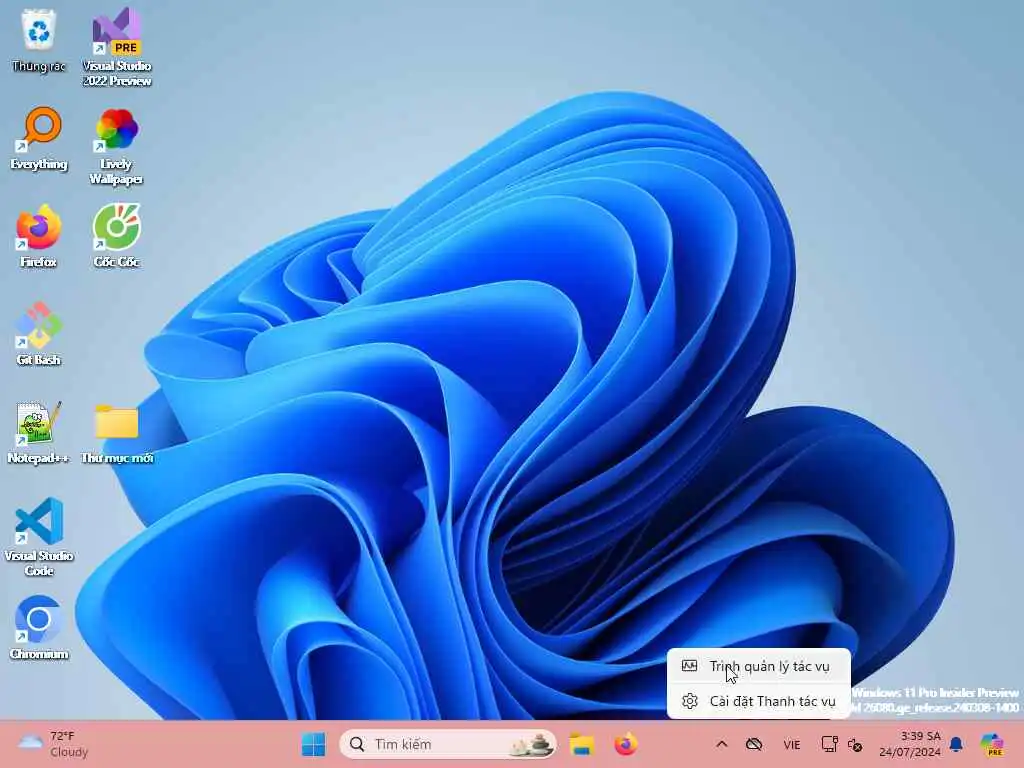Click the muted volume tray icon
The width and height of the screenshot is (1024, 768).
[855, 744]
